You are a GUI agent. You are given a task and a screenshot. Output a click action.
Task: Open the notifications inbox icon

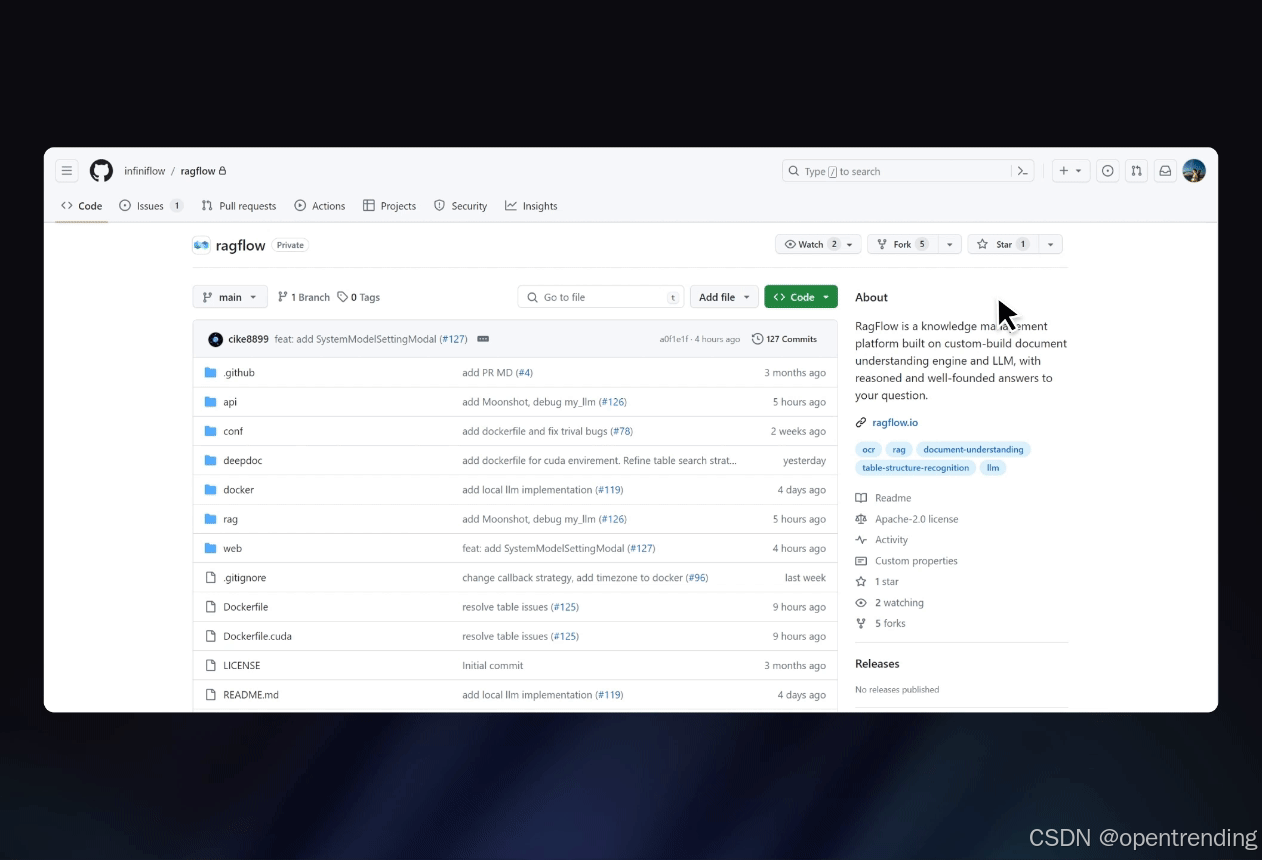pyautogui.click(x=1165, y=171)
